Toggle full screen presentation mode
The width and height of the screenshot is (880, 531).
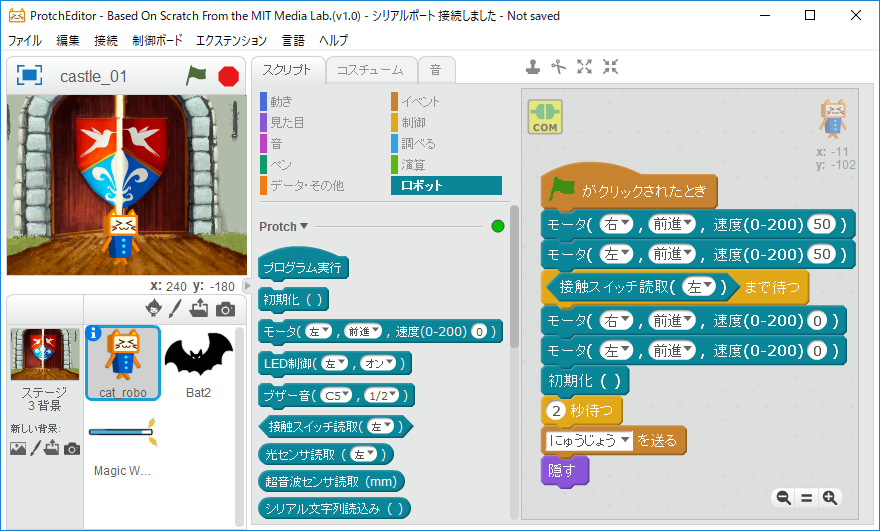29,75
